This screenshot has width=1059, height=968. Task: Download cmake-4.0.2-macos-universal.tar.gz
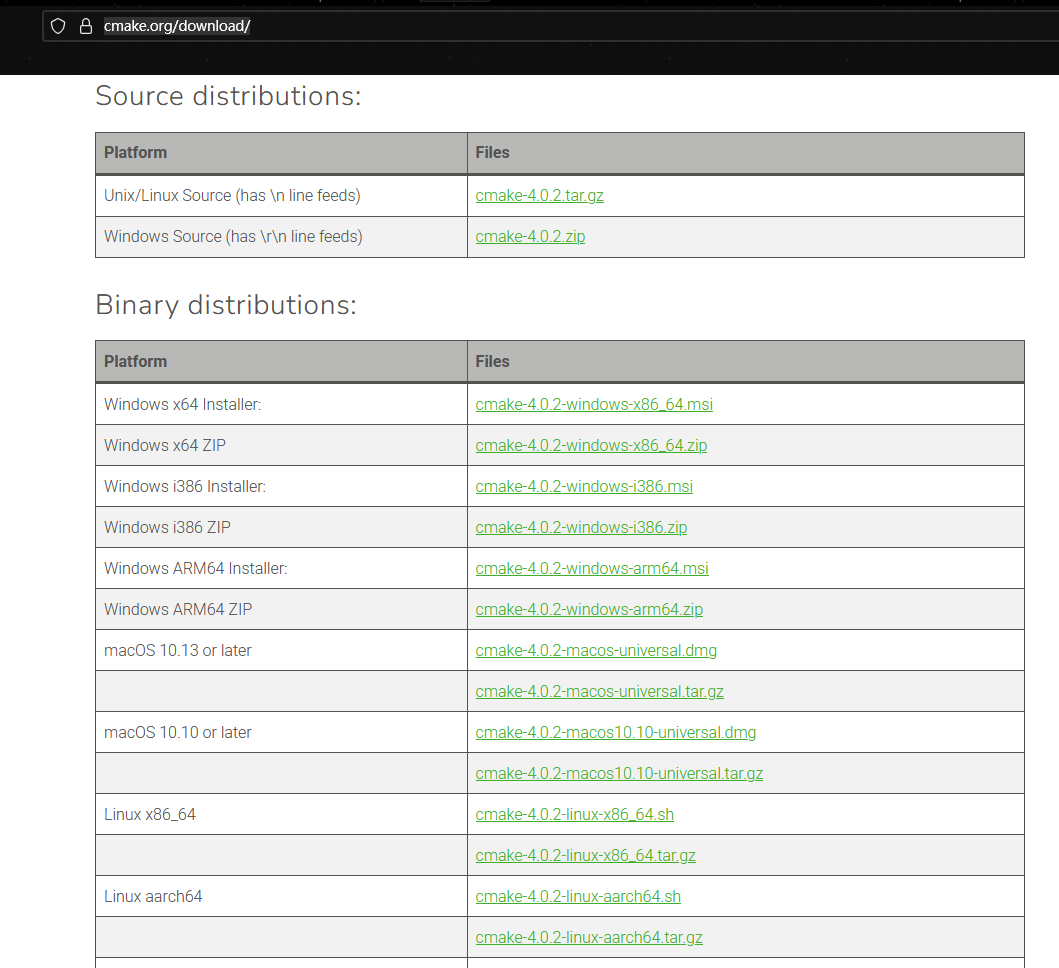[x=599, y=692]
